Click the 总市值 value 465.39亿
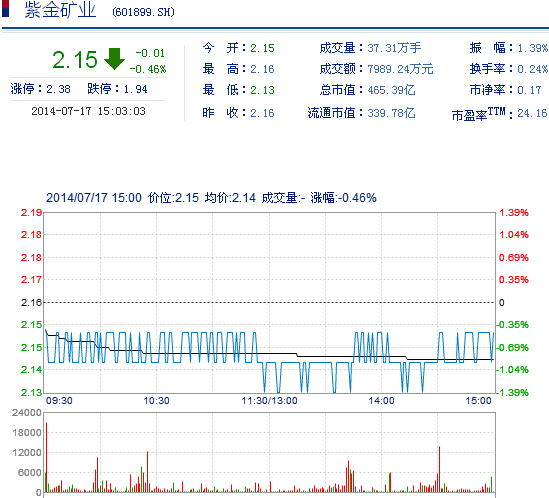Viewport: 549px width, 498px height. [x=391, y=90]
